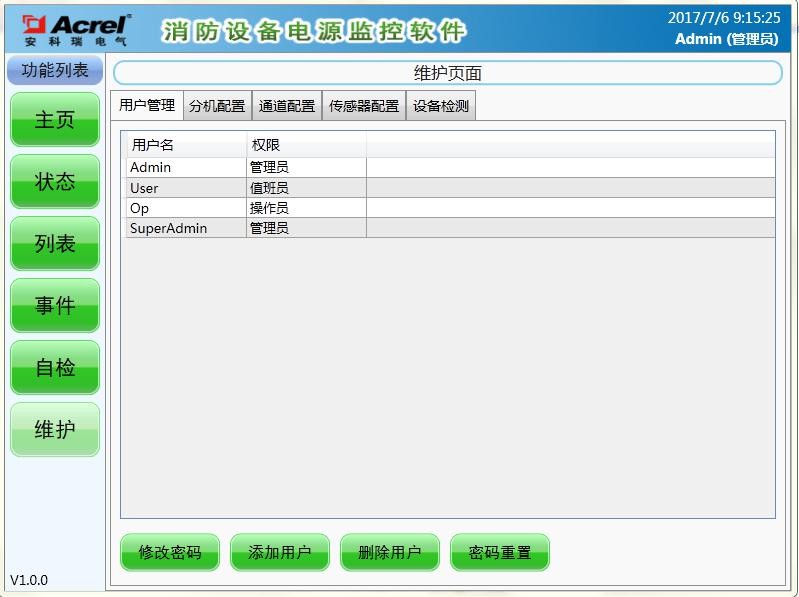Click the 添加用户 button
Viewport: 799px width, 597px height.
(280, 552)
